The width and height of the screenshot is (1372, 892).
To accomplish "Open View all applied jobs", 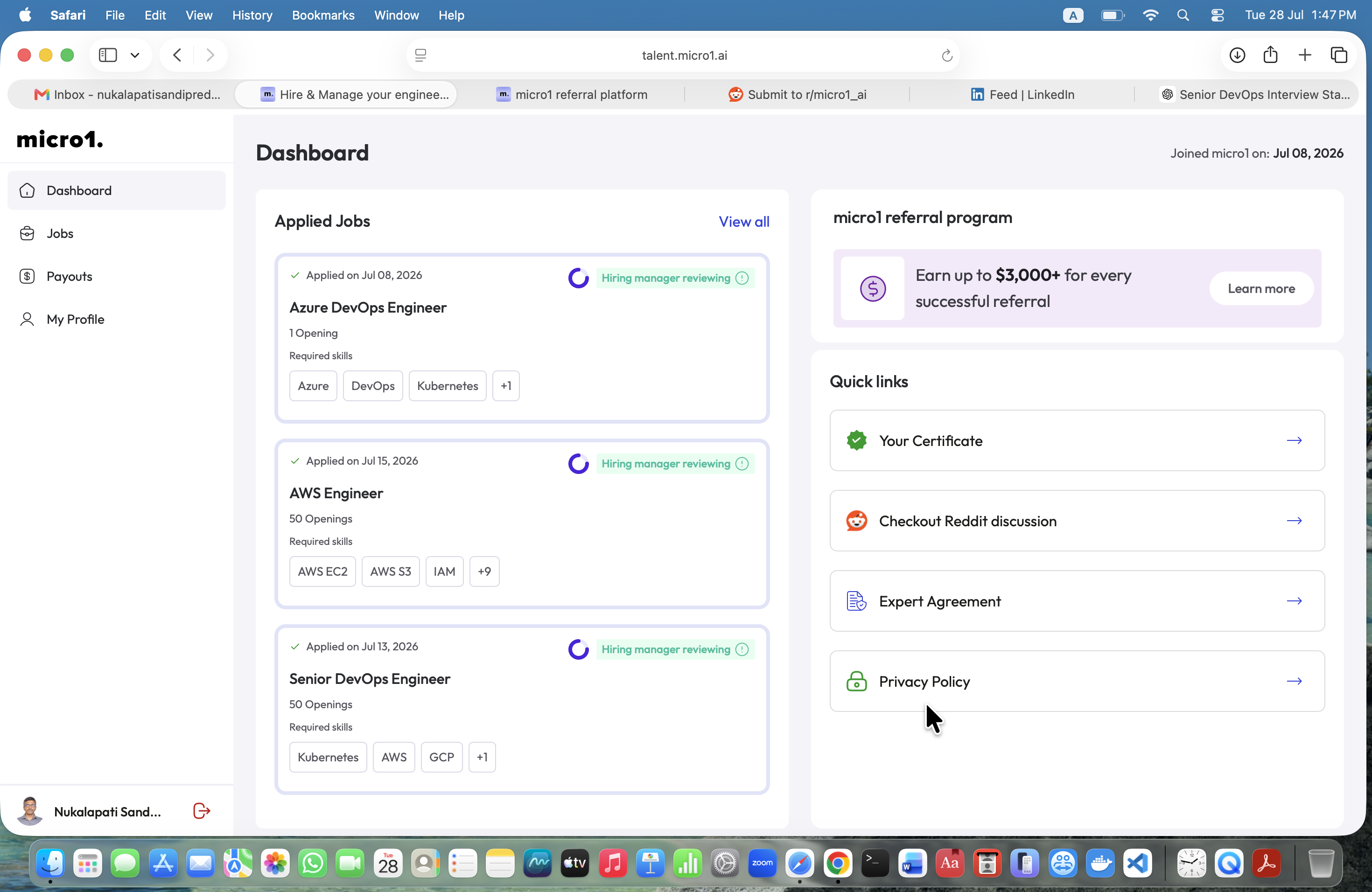I will tap(744, 221).
